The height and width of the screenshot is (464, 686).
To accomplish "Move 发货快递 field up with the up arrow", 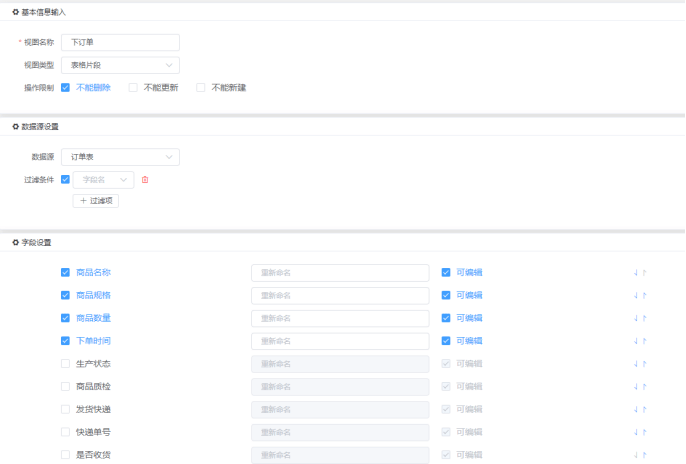I will (x=644, y=409).
